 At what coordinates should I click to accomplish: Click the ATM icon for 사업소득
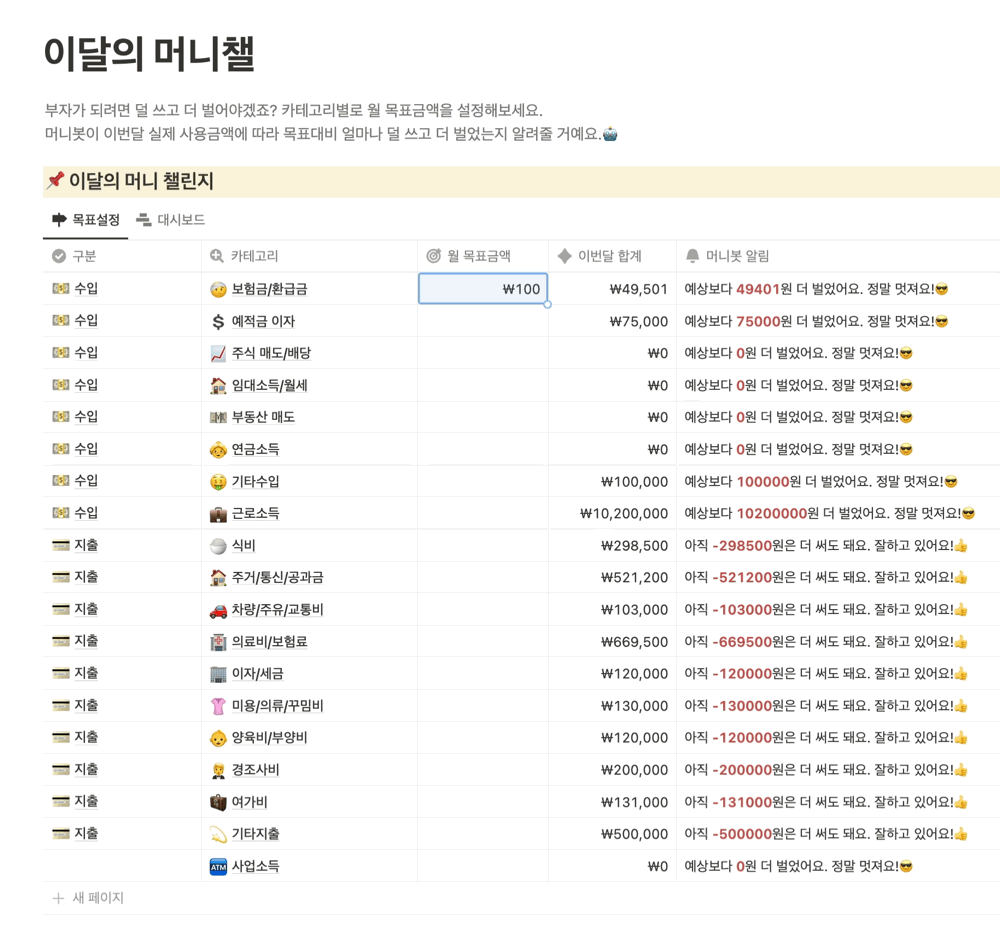218,867
